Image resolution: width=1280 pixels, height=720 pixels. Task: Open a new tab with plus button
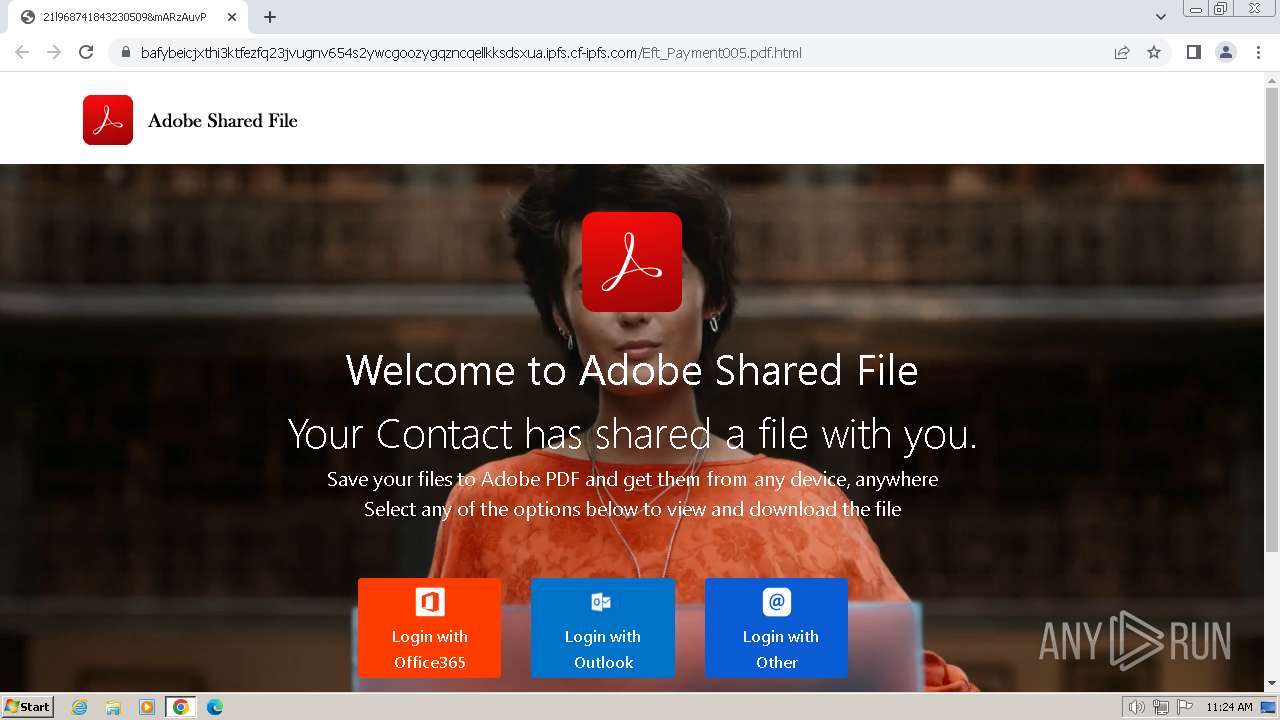(x=270, y=17)
